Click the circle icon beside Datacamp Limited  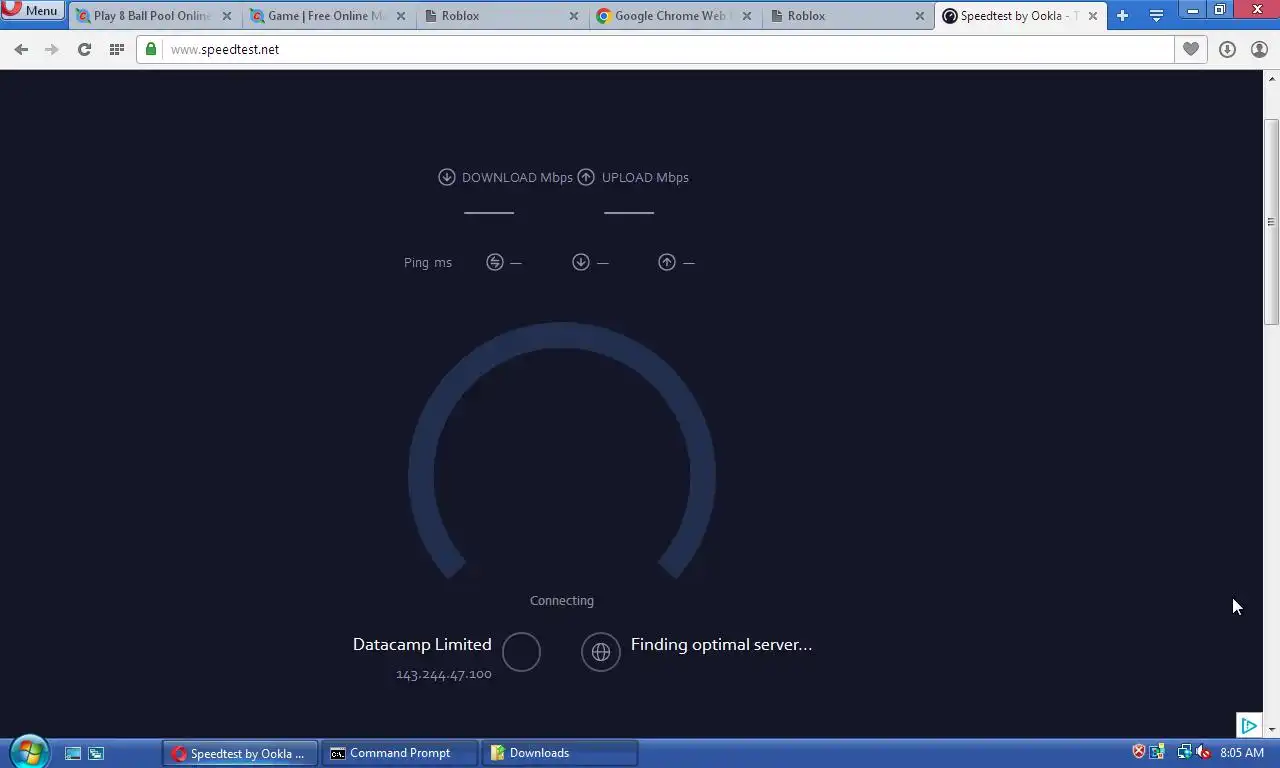click(521, 652)
